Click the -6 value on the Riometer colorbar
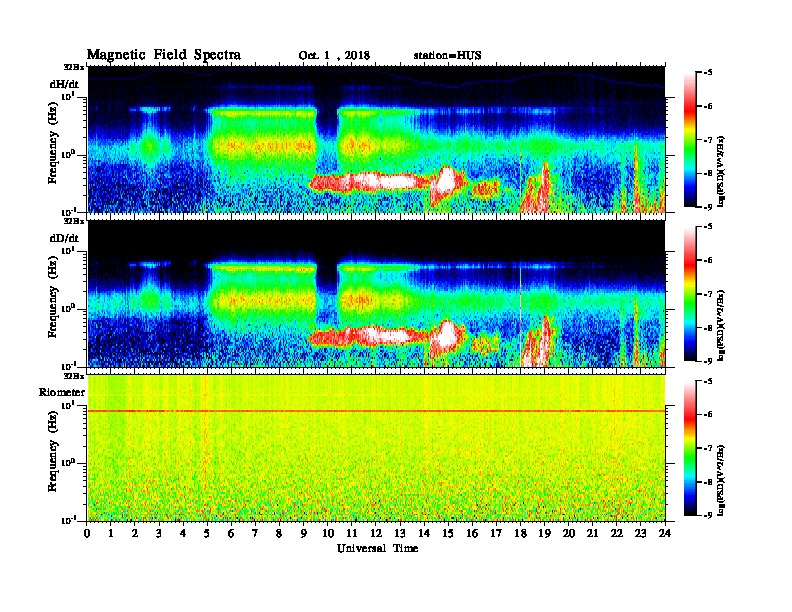The width and height of the screenshot is (792, 612). coord(707,415)
